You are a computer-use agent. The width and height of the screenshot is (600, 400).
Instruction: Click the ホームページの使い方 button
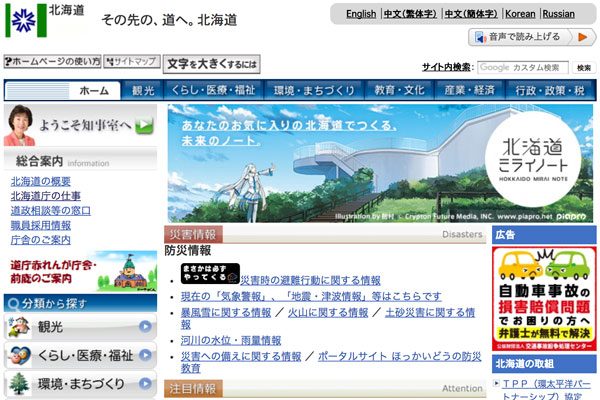(52, 62)
